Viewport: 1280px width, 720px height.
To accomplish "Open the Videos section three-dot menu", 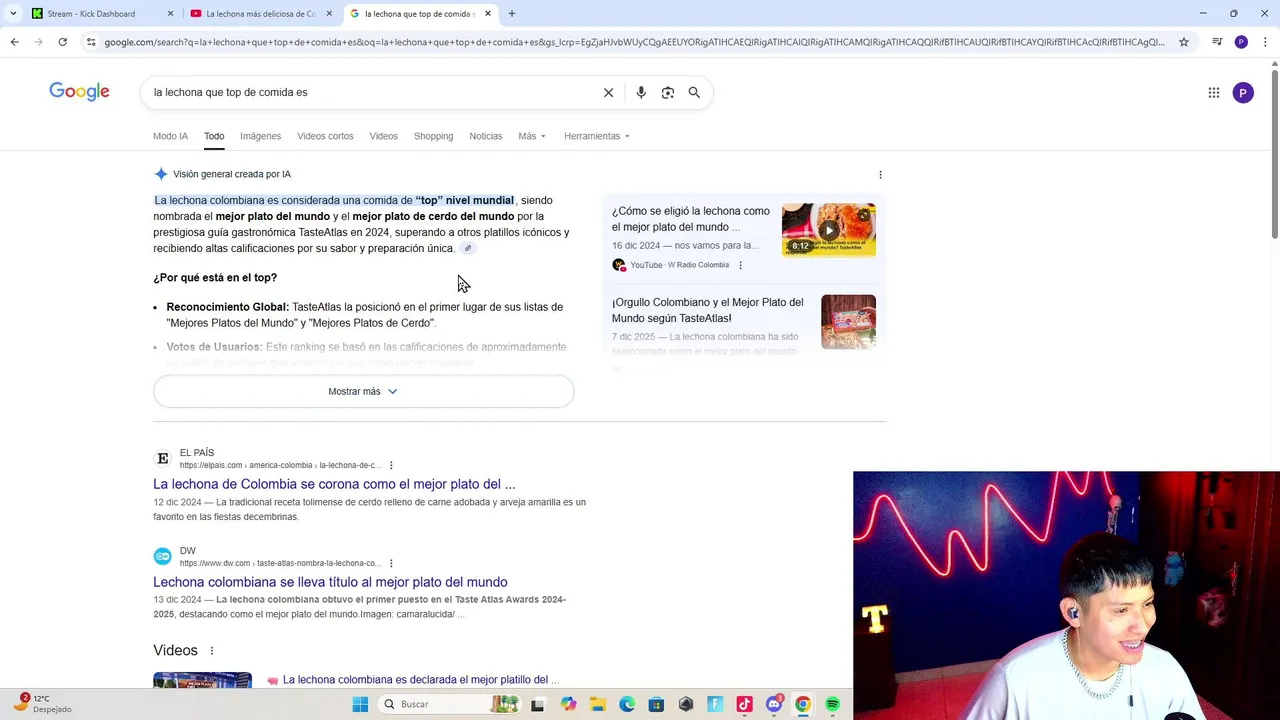I will (211, 651).
